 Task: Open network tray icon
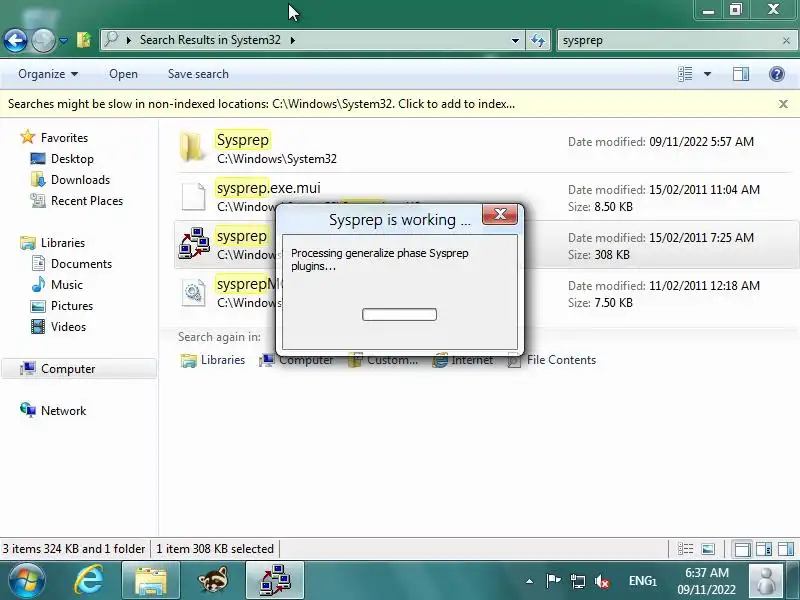(x=578, y=581)
